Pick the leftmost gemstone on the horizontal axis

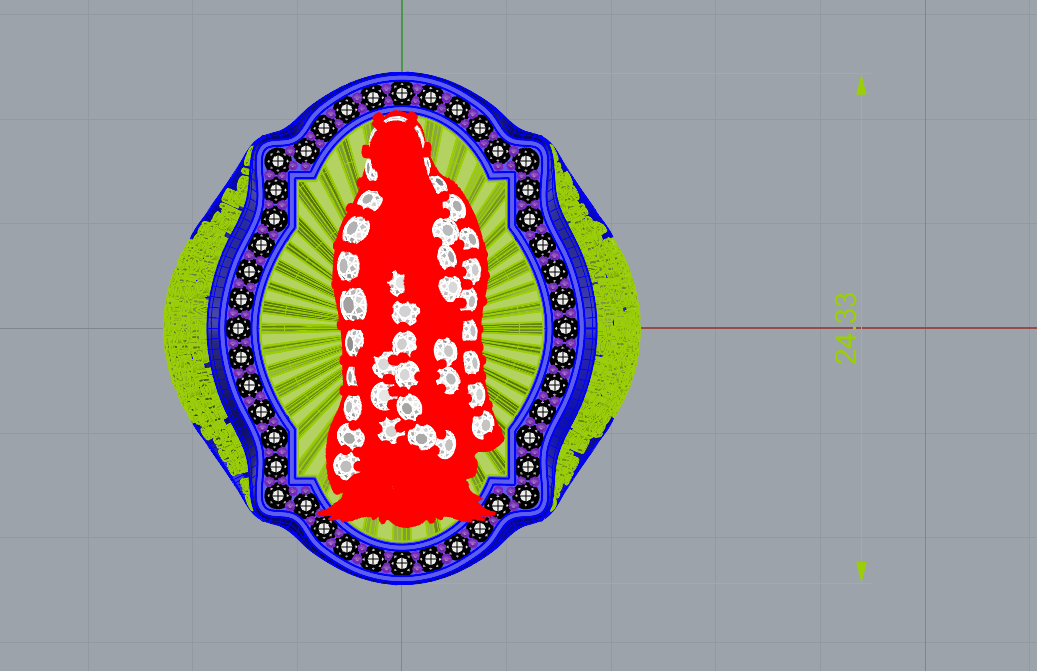tap(238, 328)
